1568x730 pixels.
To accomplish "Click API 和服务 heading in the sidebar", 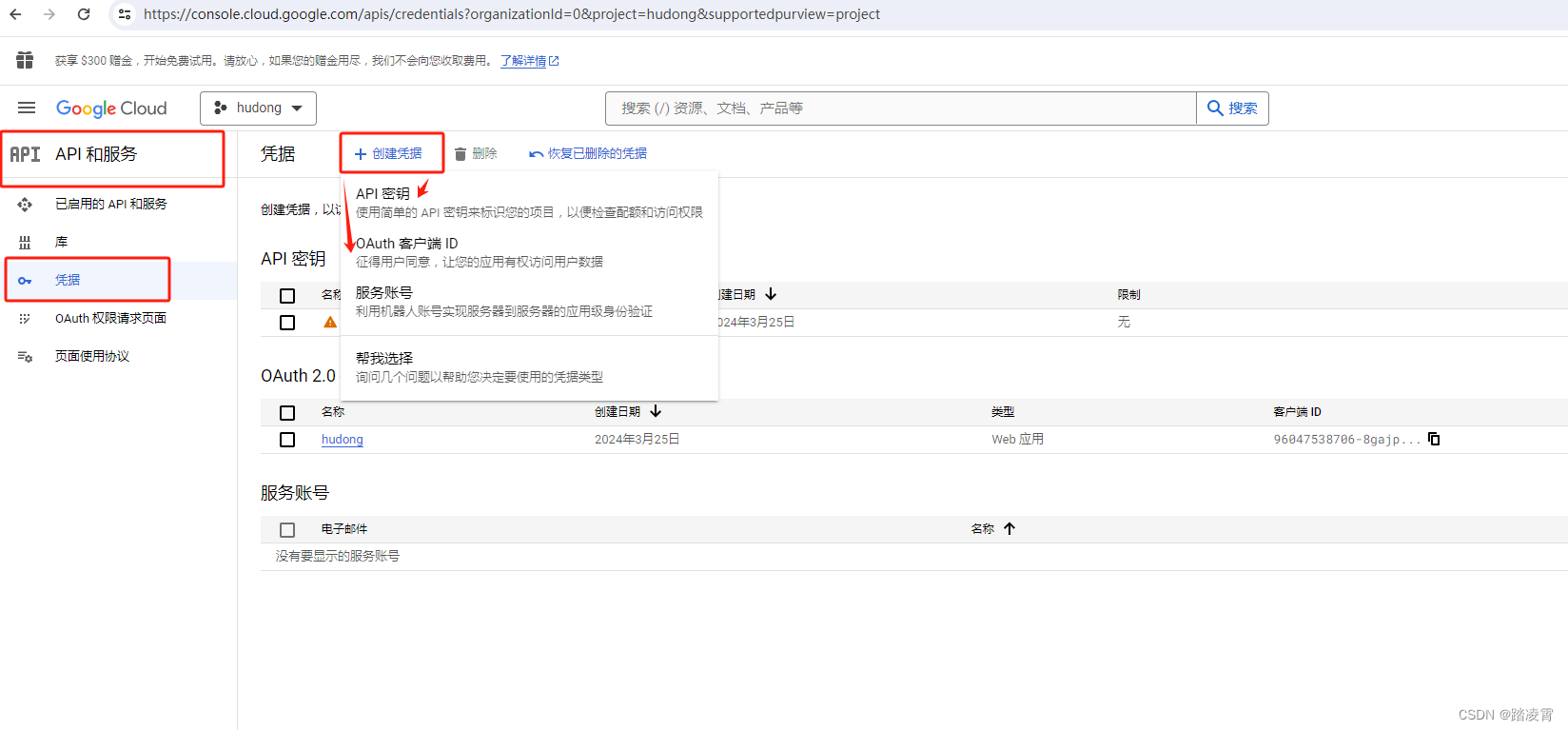I will click(96, 154).
